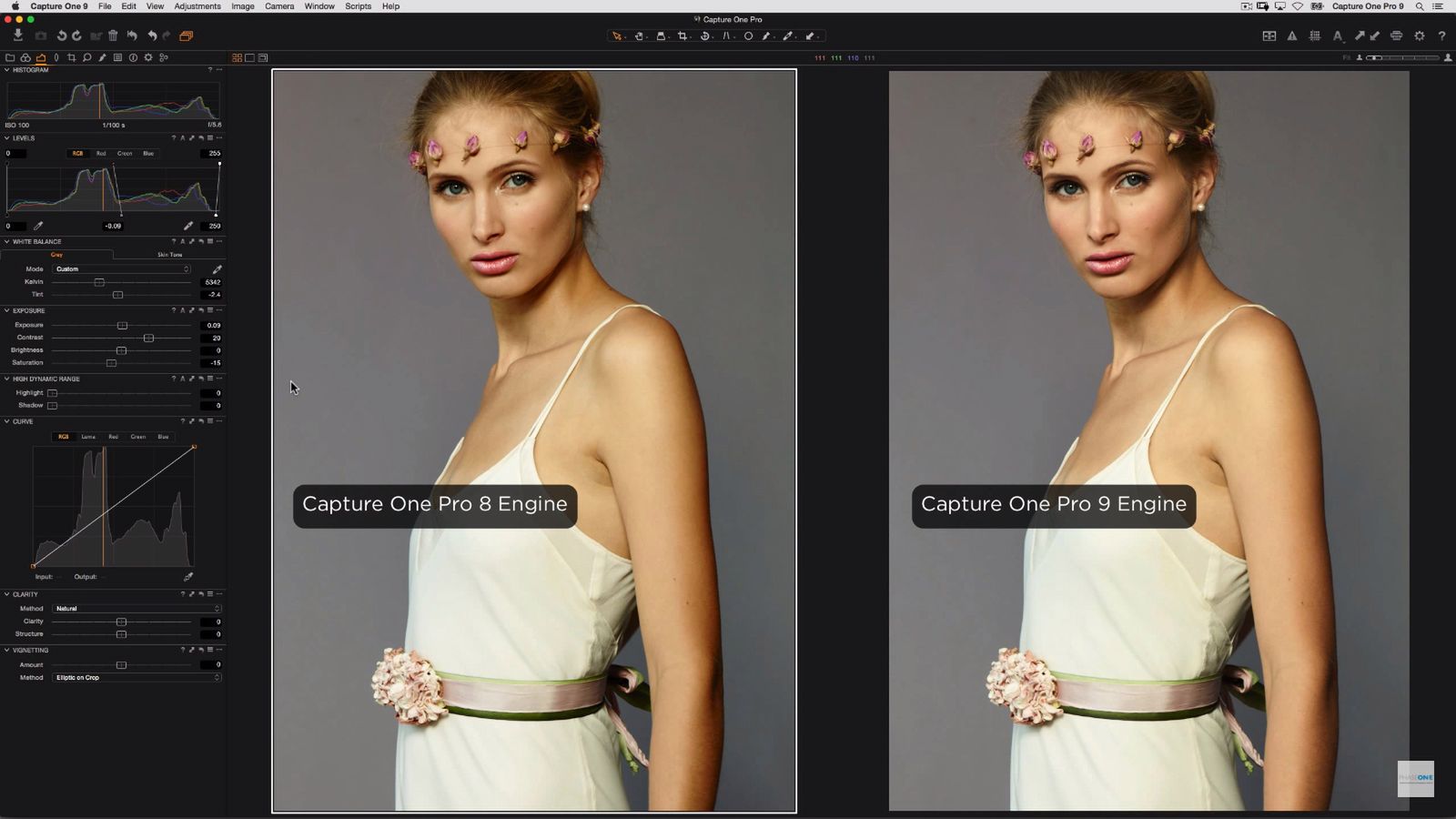Open the Camera menu
The image size is (1456, 819).
(x=279, y=6)
